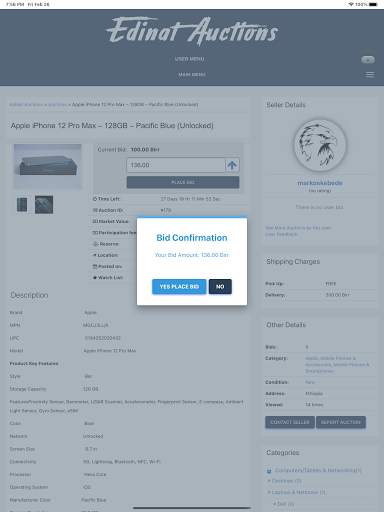384x512 pixels.
Task: Open the User Menu
Action: (x=190, y=59)
